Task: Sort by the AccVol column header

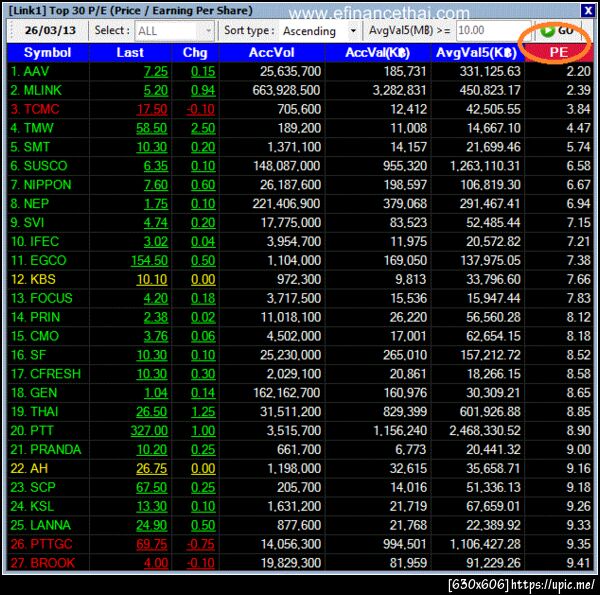Action: 272,52
